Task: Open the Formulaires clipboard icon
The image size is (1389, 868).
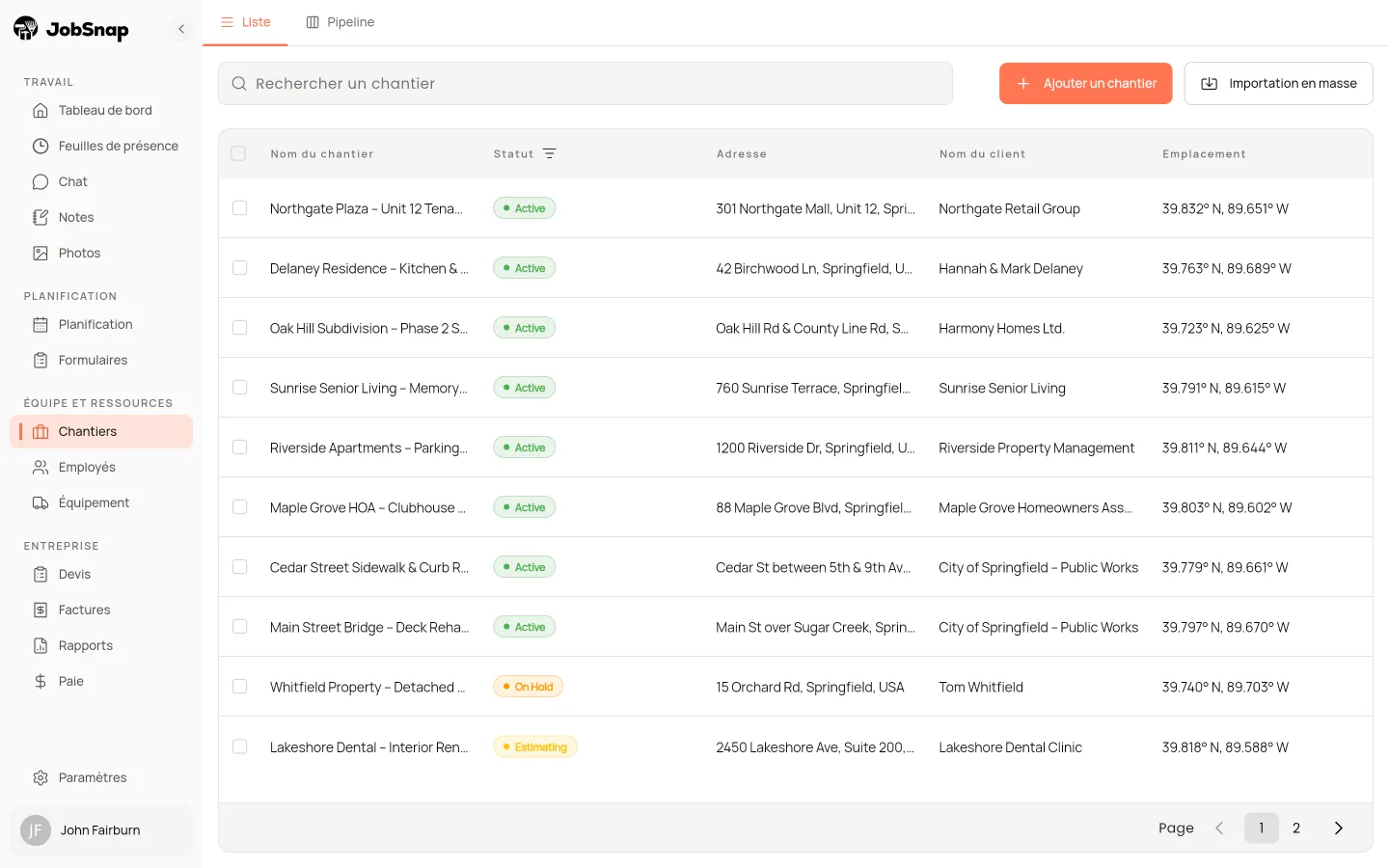Action: (41, 361)
